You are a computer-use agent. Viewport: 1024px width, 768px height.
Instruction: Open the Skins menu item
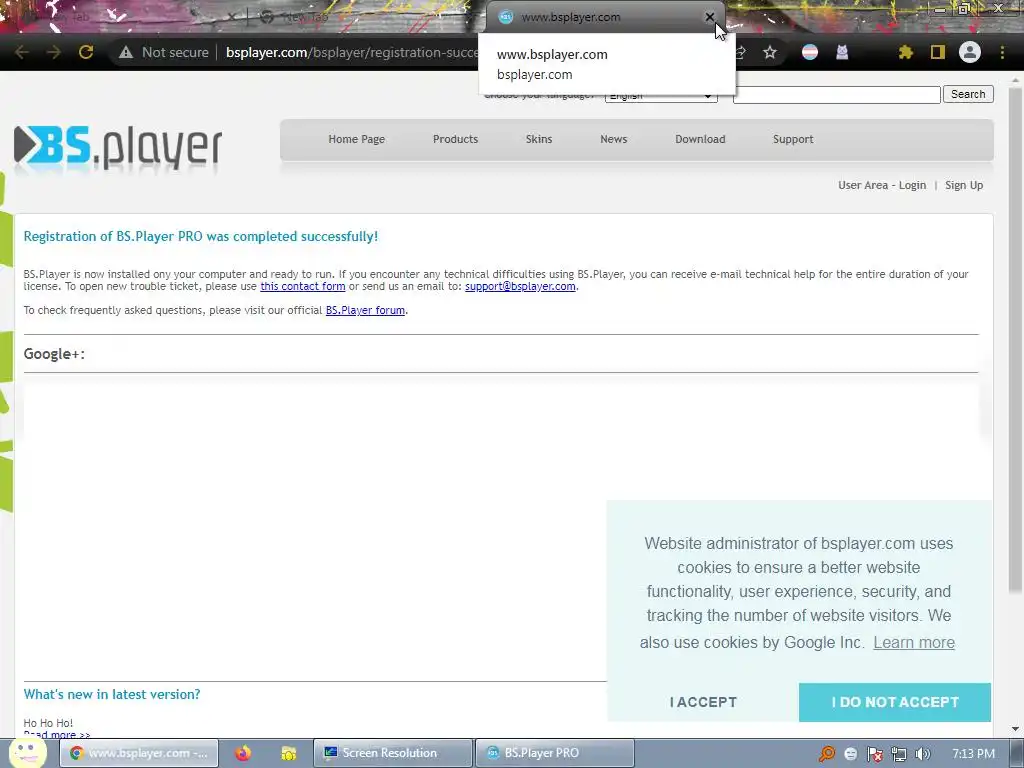point(539,139)
